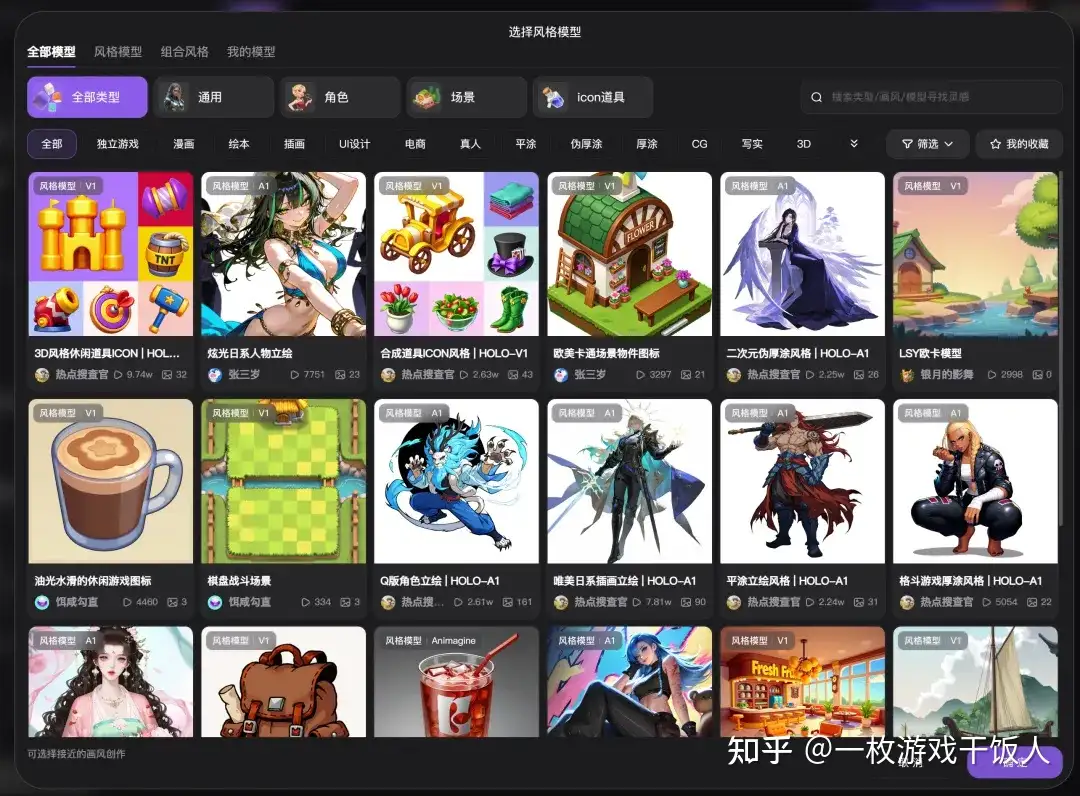1080x796 pixels.
Task: Filter by 写实 tag
Action: (x=752, y=144)
